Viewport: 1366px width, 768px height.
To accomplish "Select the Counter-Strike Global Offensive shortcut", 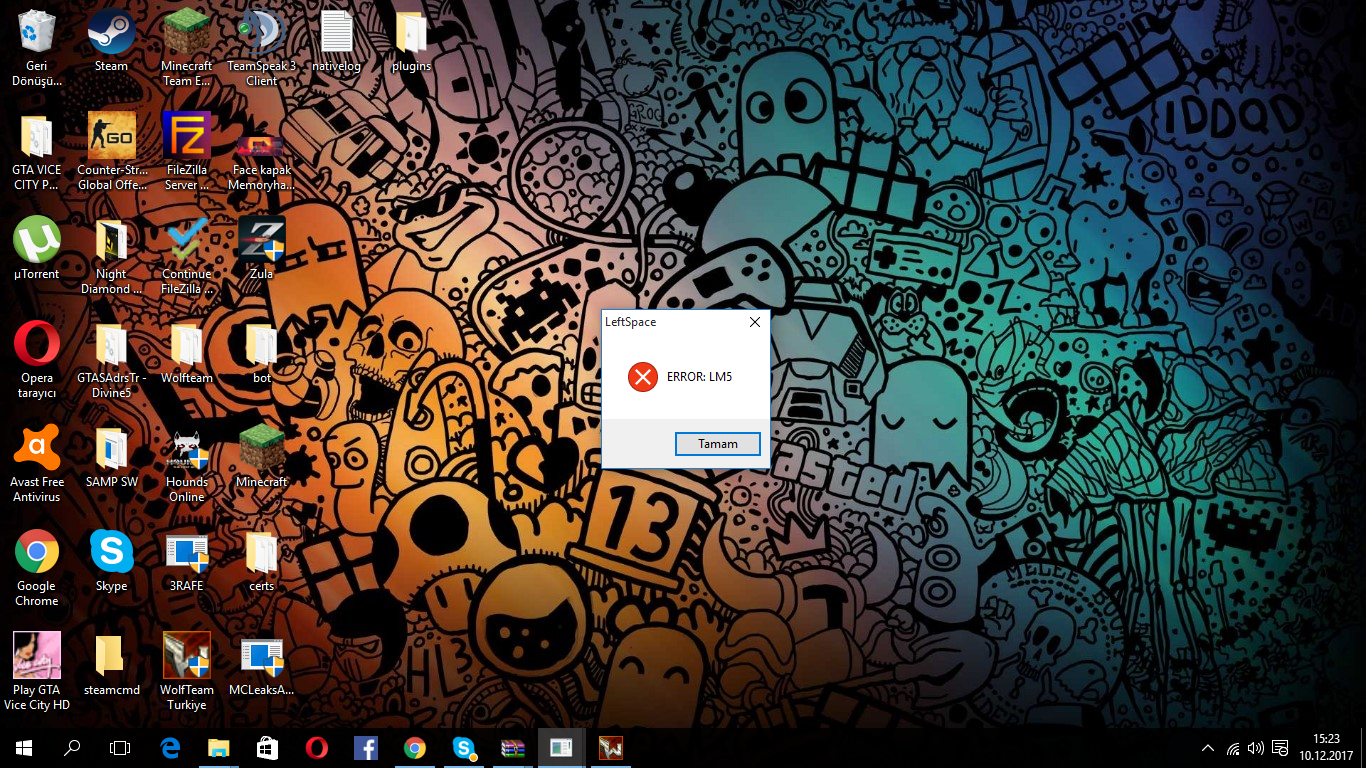I will (x=111, y=152).
